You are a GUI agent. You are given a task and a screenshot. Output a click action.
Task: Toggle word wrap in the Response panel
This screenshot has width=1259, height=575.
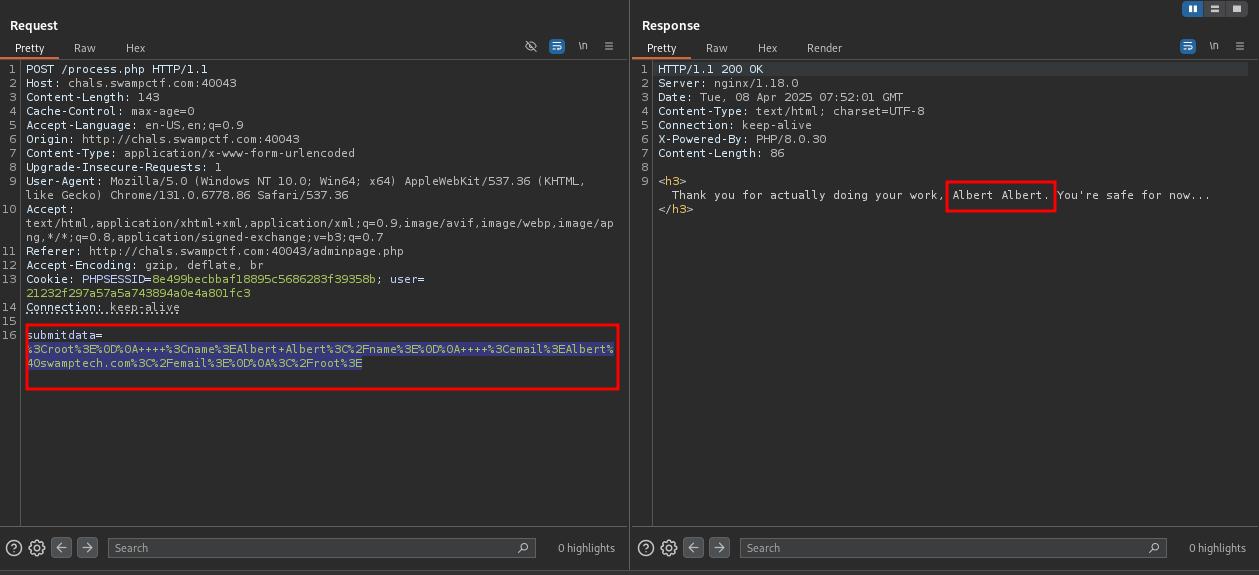click(x=1188, y=46)
